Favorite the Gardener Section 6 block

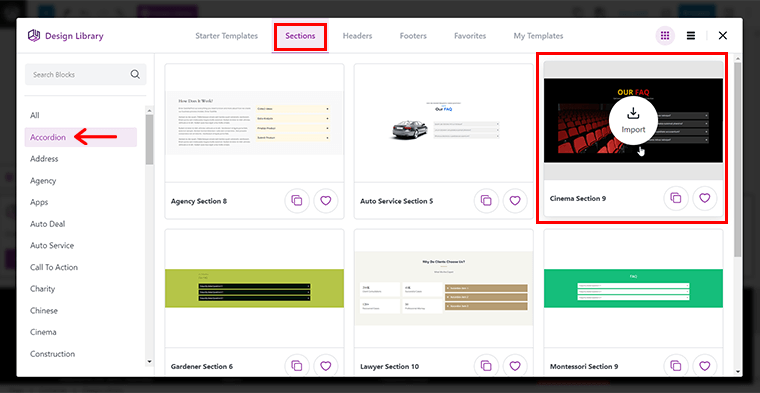pyautogui.click(x=326, y=366)
